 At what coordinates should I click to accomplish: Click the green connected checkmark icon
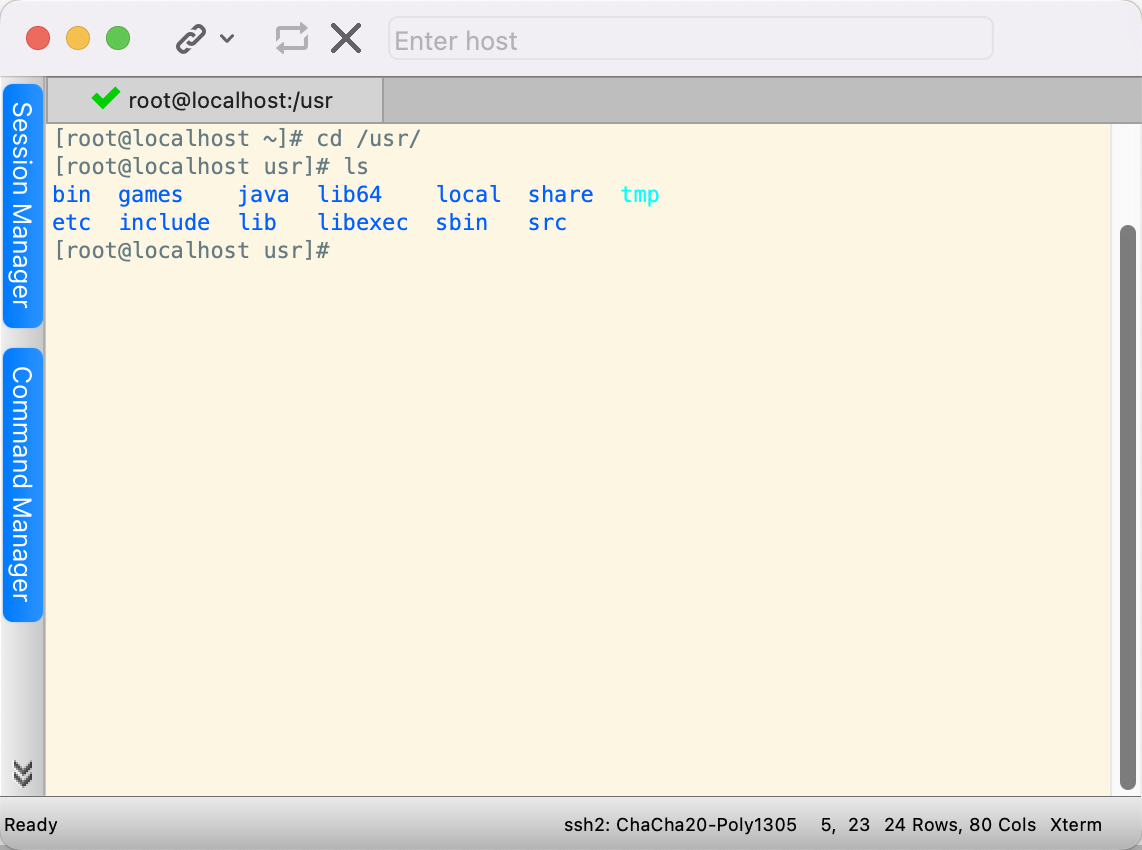pos(105,99)
